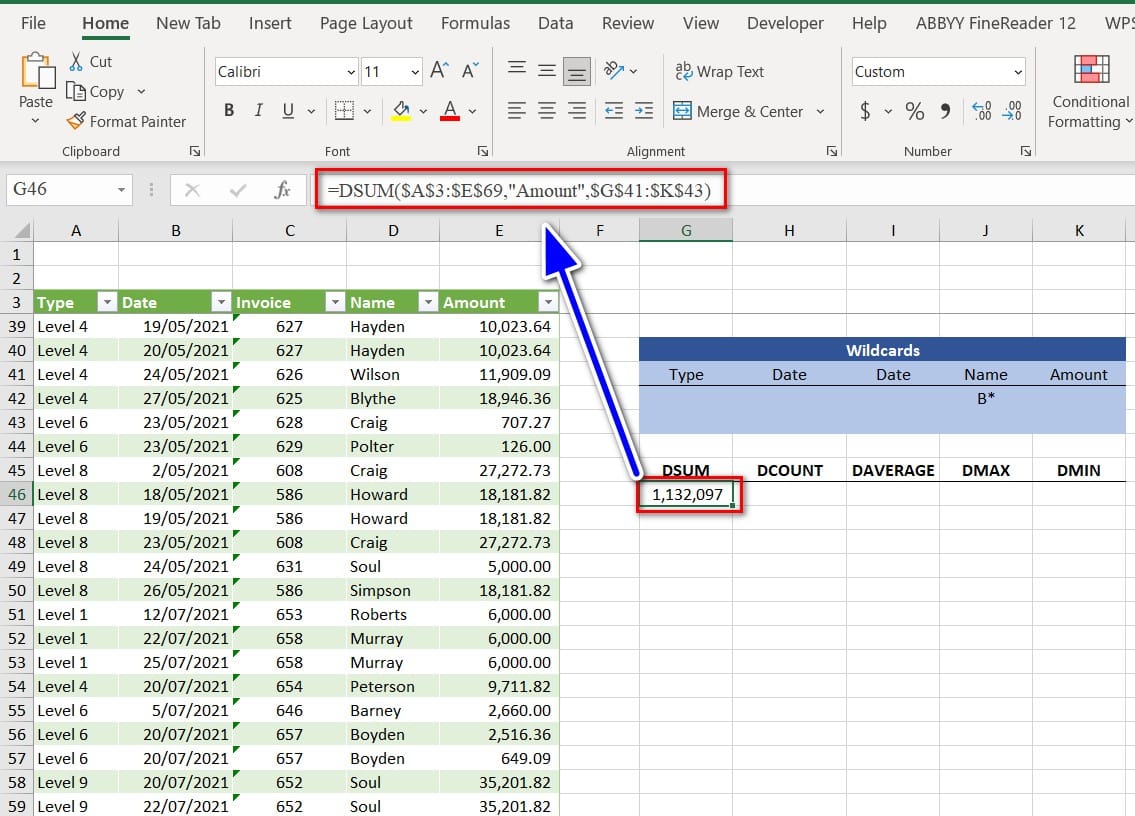The width and height of the screenshot is (1135, 816).
Task: Click the Increase Font Size icon
Action: coord(439,71)
